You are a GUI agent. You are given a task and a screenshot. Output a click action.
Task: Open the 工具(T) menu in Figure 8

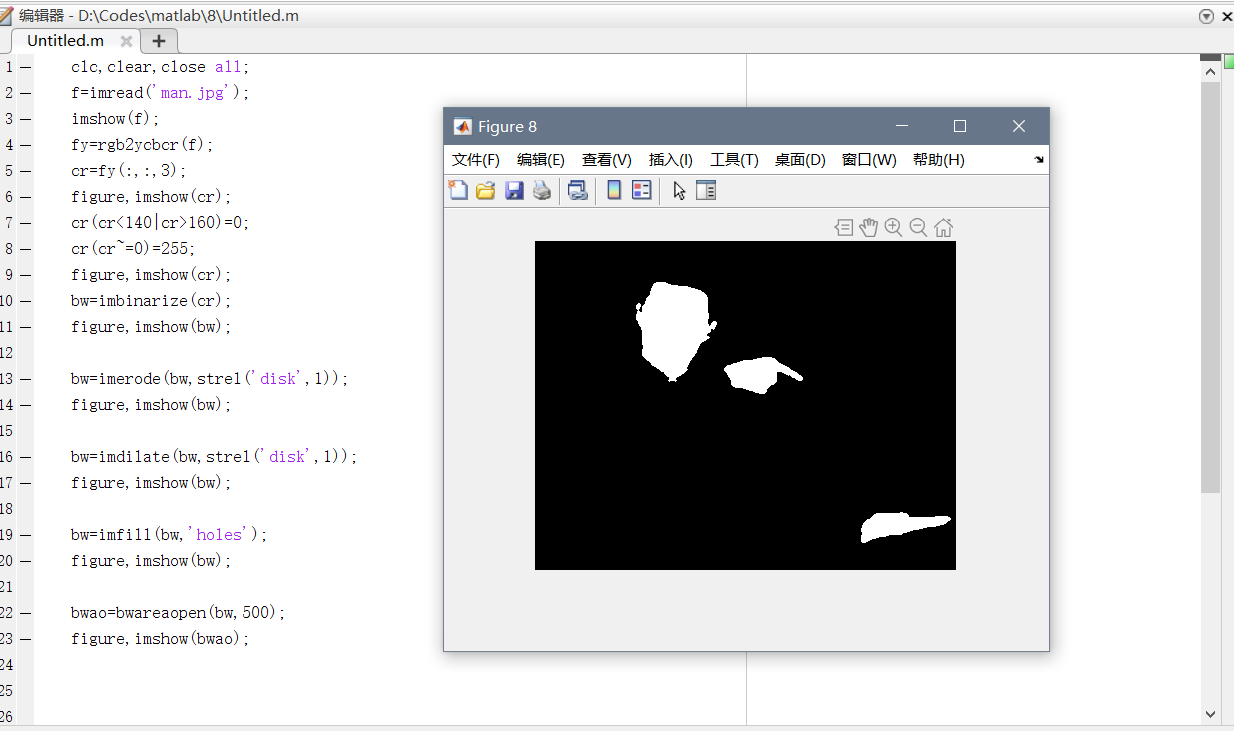734,160
